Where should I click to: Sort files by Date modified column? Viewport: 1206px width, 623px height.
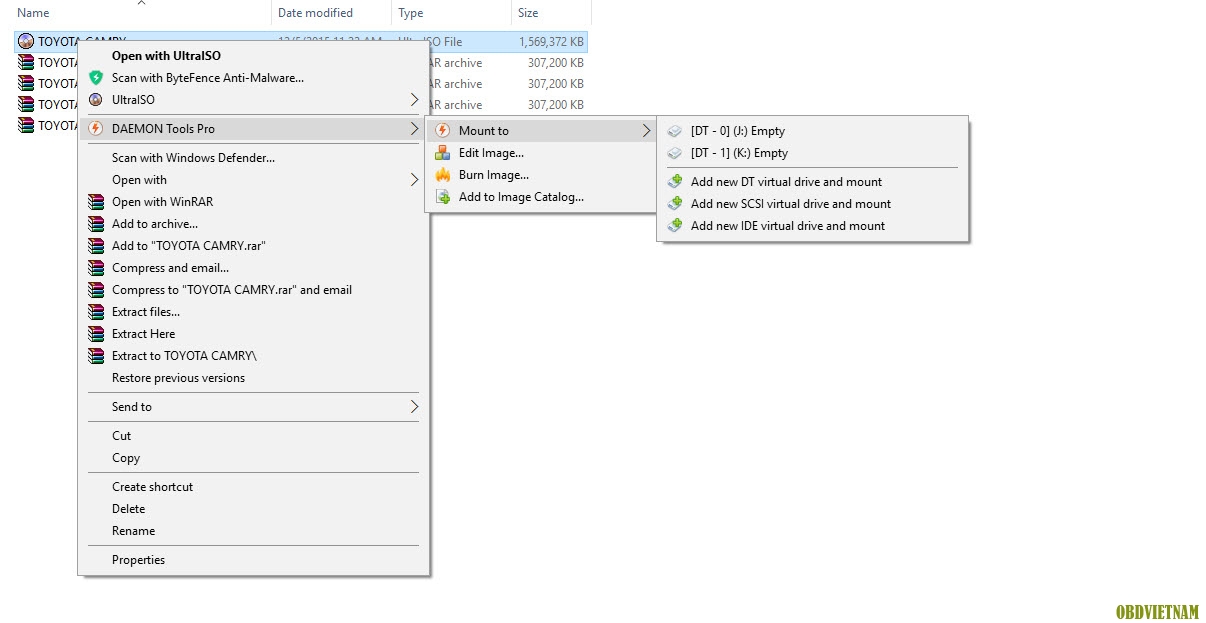pos(315,13)
